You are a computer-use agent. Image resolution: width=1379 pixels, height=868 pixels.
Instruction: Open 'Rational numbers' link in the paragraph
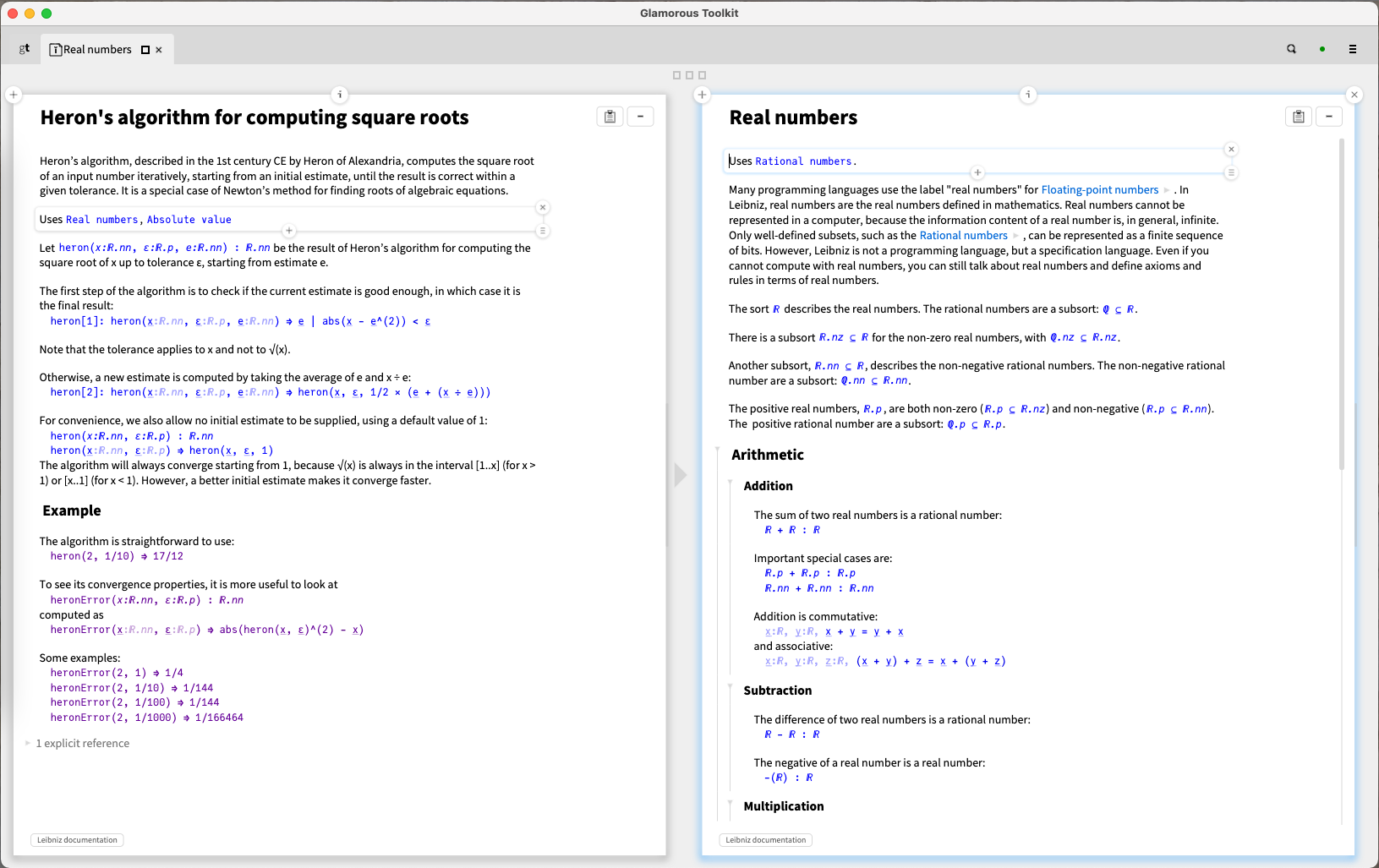tap(963, 236)
